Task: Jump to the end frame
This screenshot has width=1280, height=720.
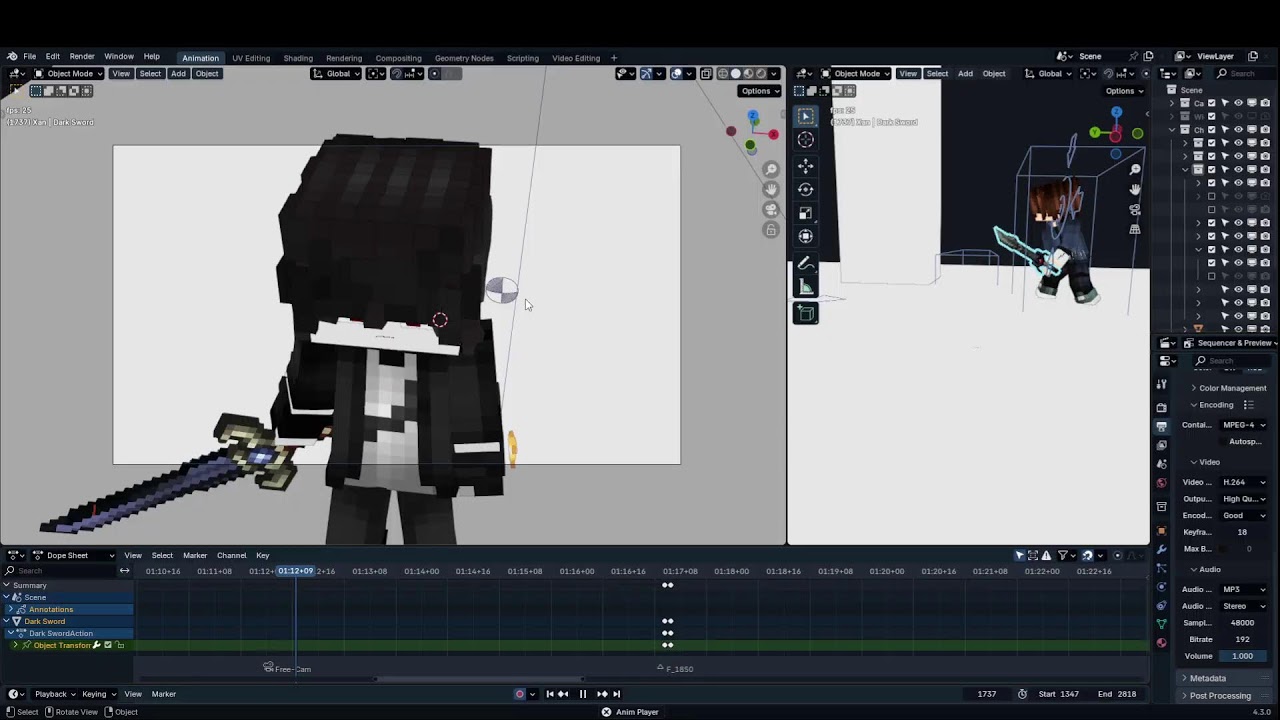Action: [616, 694]
